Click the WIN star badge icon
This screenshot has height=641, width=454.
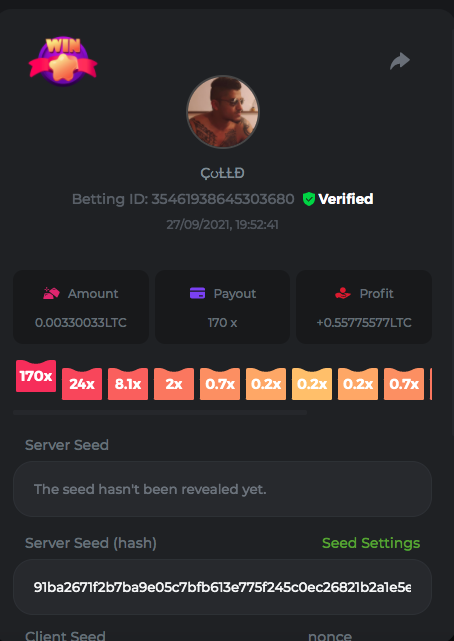(x=63, y=62)
